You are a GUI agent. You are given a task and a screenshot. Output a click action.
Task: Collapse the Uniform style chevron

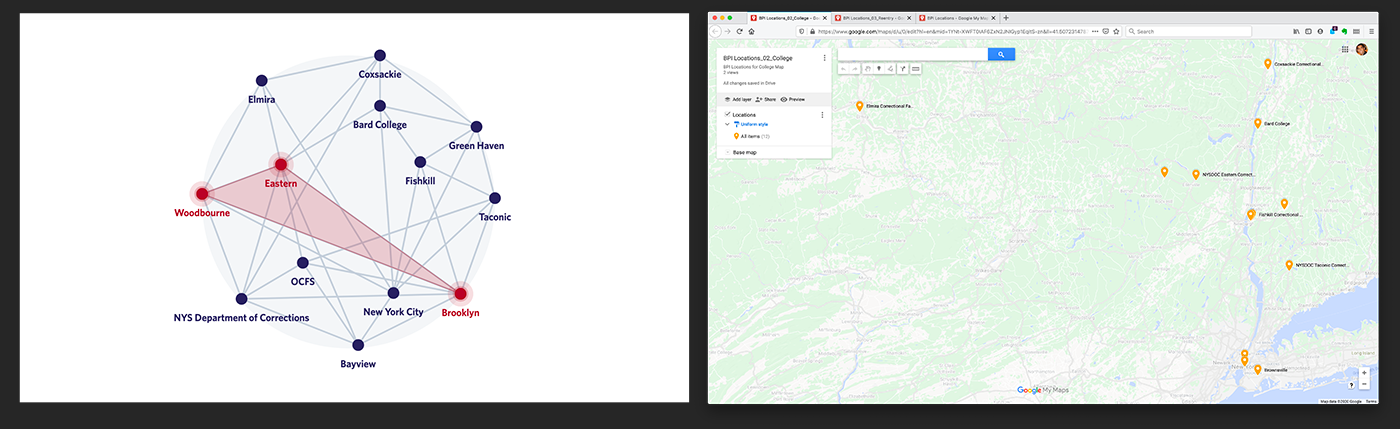click(728, 124)
